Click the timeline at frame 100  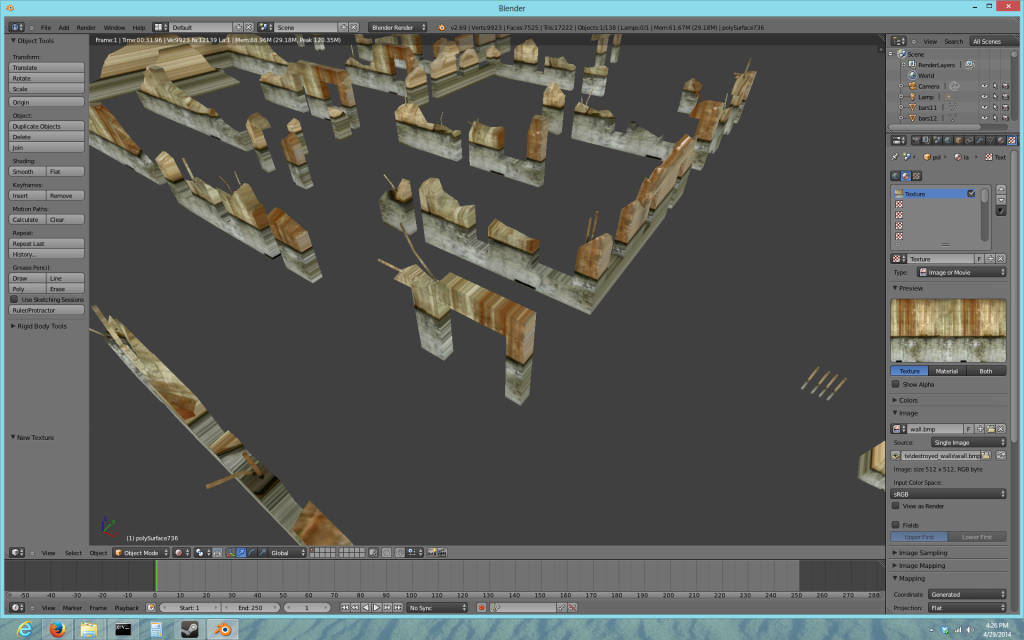(x=411, y=577)
